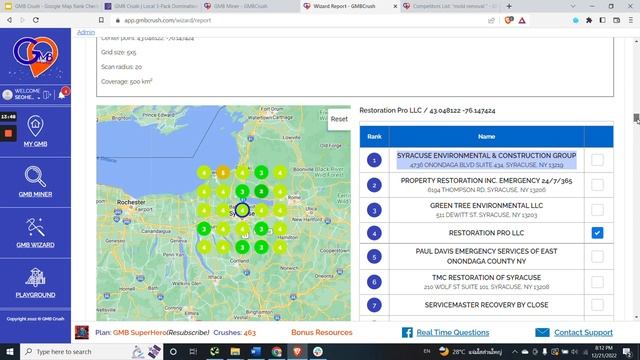
Task: Click the Windows taskbar search box
Action: 91,351
